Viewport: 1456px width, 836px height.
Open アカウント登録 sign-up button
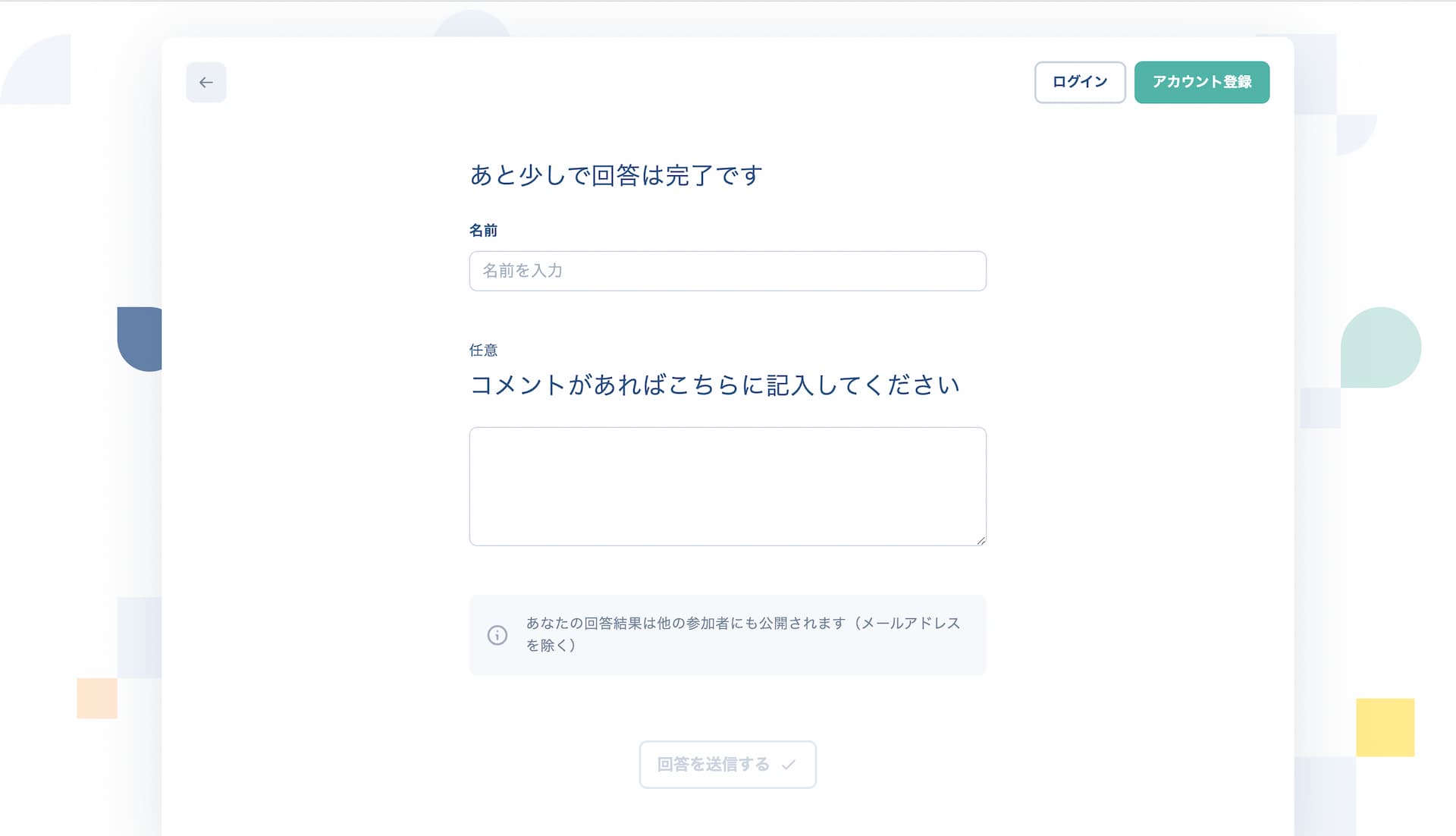pos(1201,82)
